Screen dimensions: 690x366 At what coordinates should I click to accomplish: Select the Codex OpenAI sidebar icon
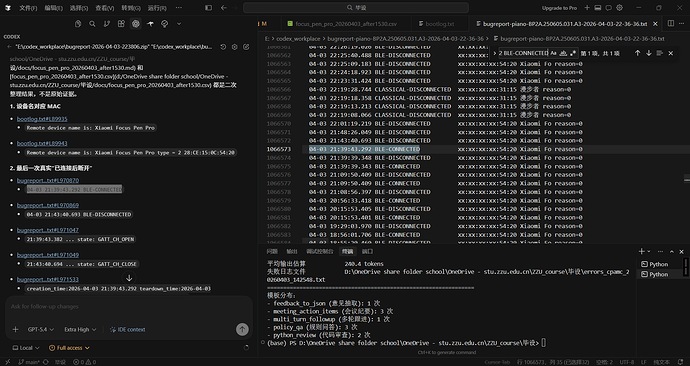click(x=136, y=24)
